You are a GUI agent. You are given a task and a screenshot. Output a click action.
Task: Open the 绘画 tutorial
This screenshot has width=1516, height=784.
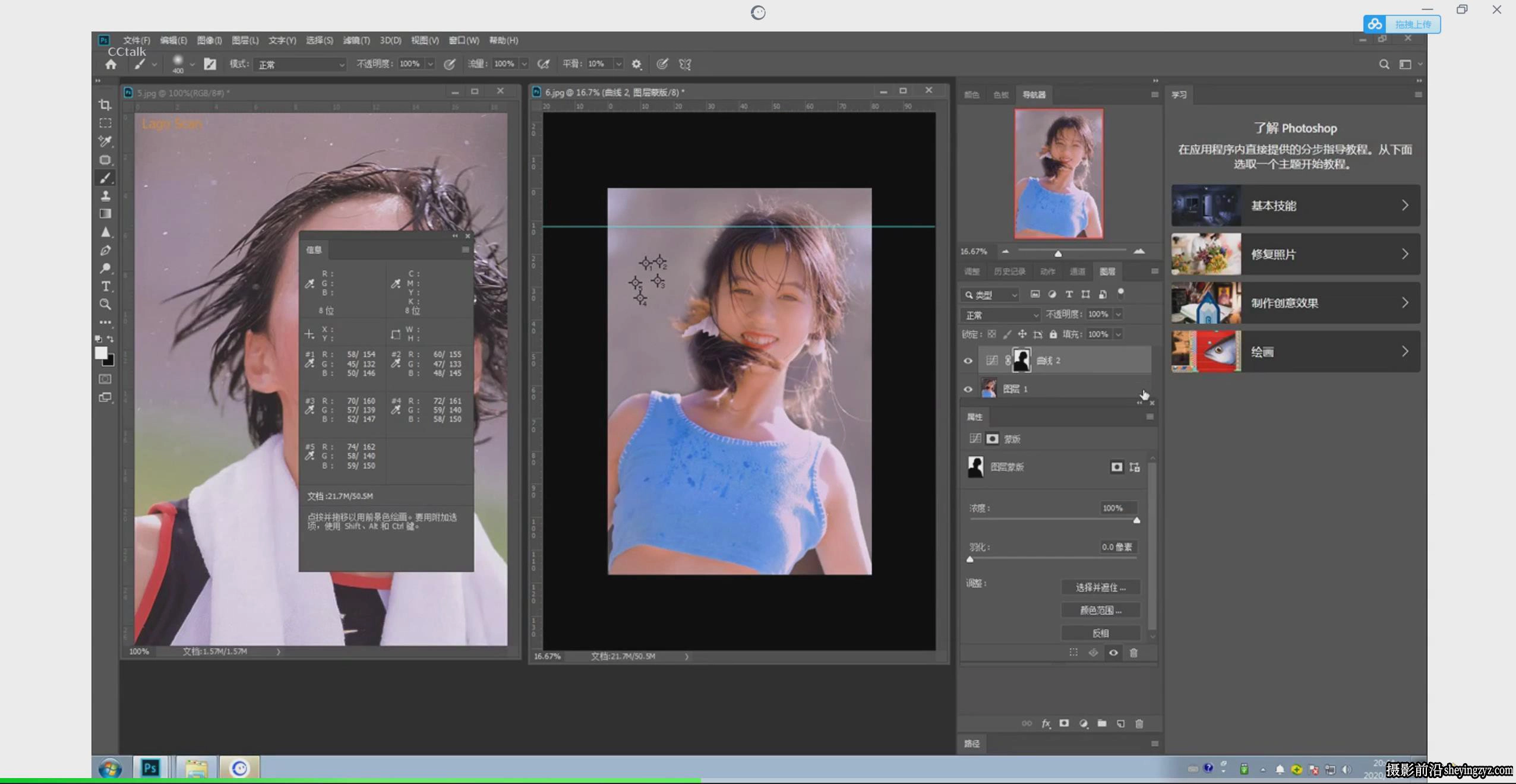[1296, 352]
